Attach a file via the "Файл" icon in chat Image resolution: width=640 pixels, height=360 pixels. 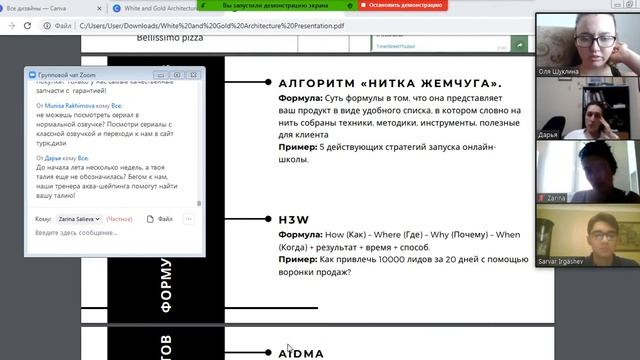pos(160,219)
